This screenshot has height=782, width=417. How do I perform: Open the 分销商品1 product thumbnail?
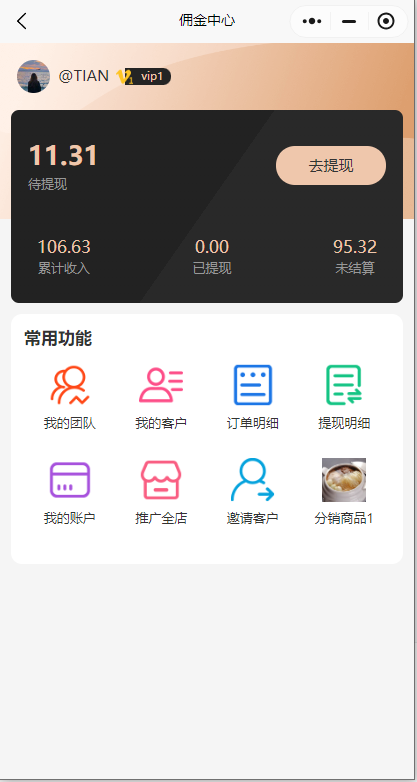click(344, 480)
